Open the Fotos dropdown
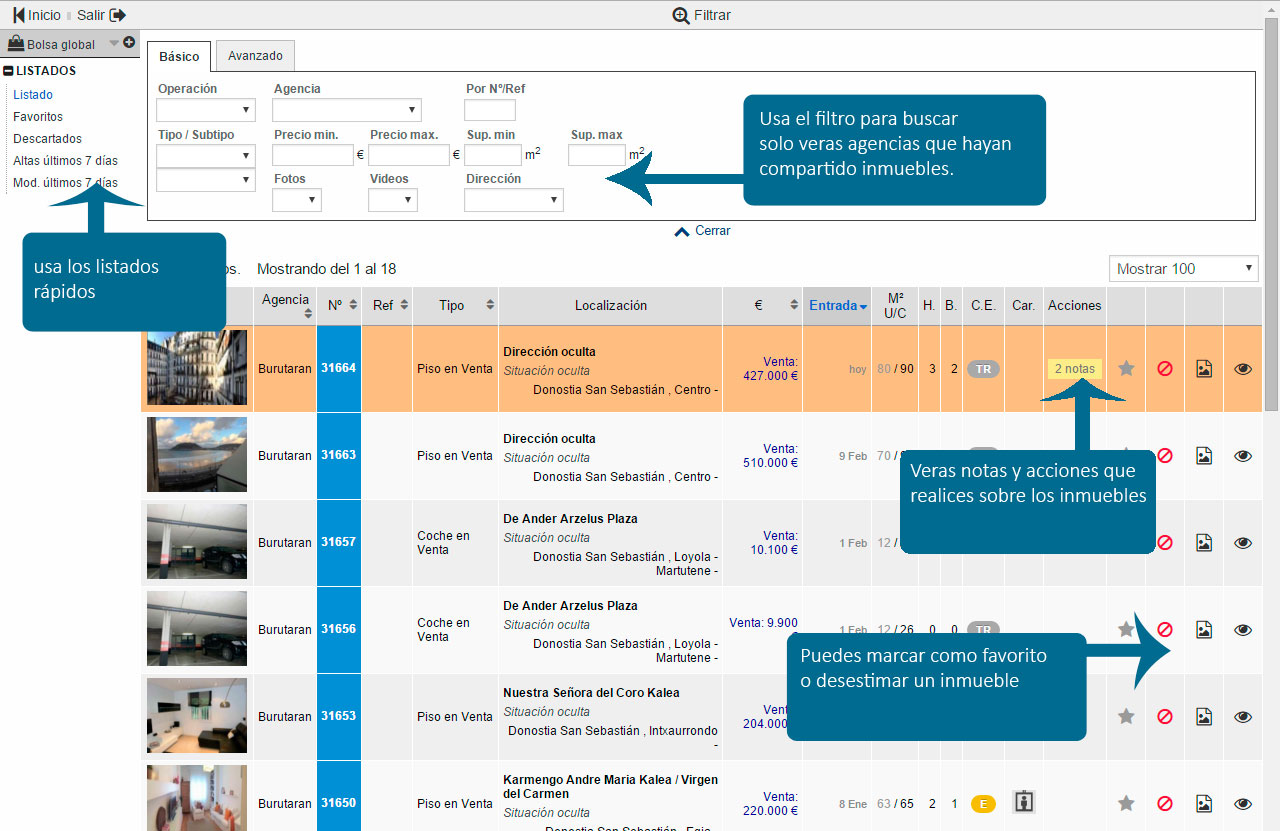The height and width of the screenshot is (831, 1280). pos(297,200)
